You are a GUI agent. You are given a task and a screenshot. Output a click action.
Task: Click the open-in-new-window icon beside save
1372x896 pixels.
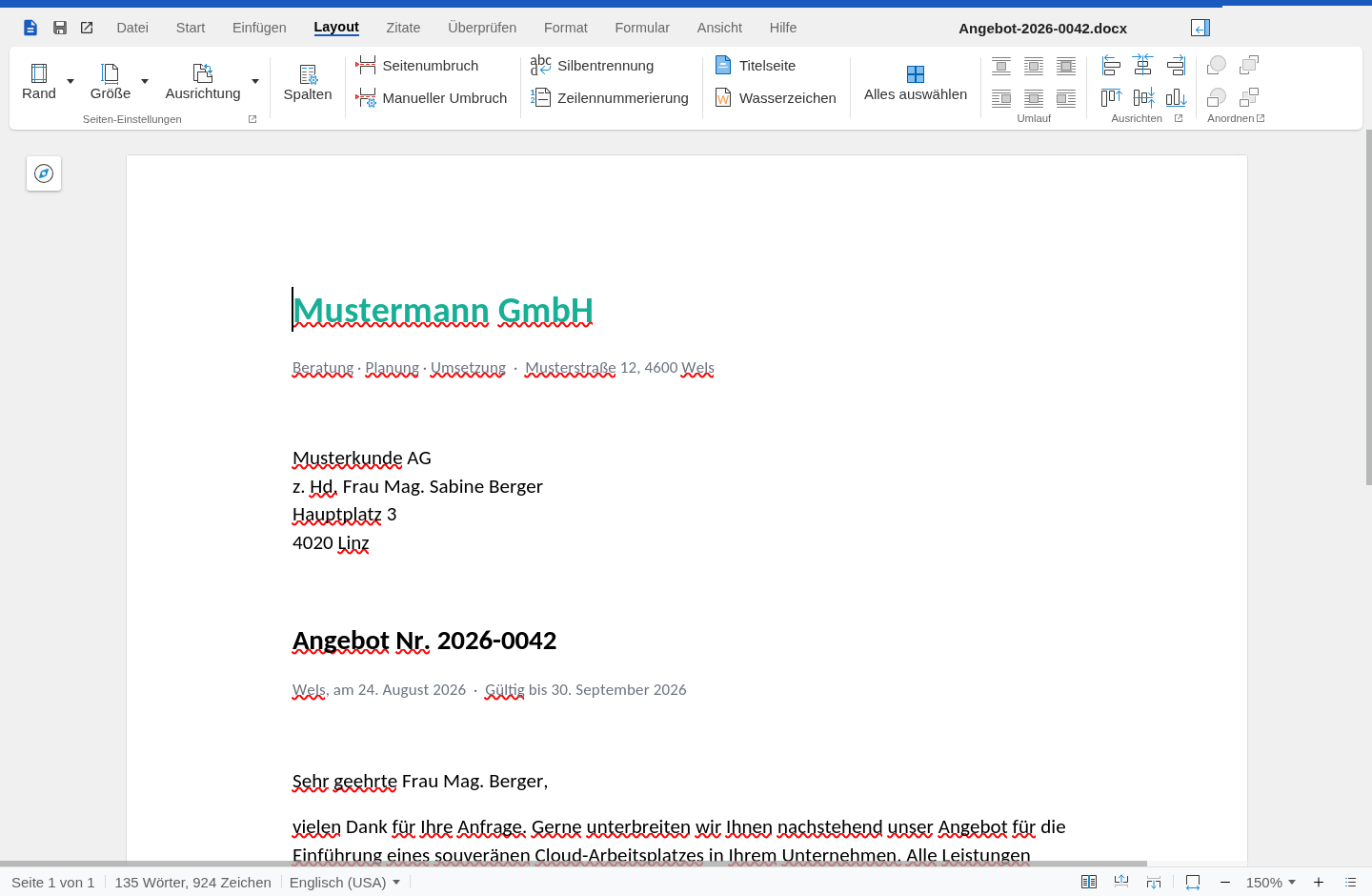coord(87,28)
